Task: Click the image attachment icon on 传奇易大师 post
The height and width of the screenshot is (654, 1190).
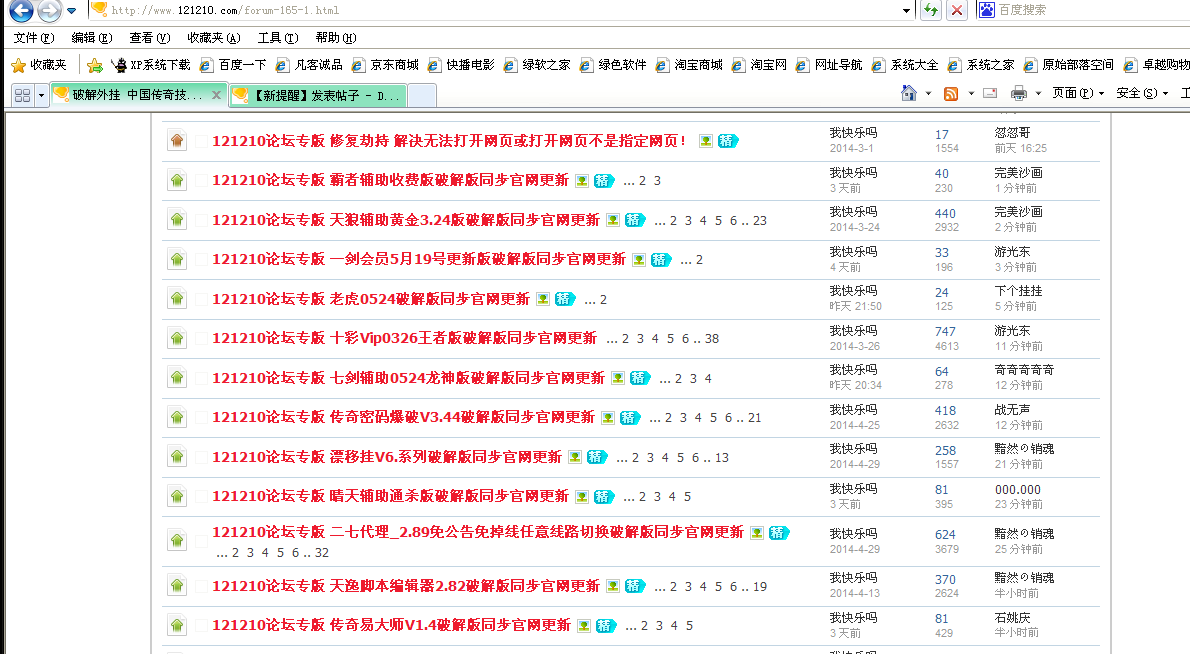Action: pyautogui.click(x=584, y=626)
